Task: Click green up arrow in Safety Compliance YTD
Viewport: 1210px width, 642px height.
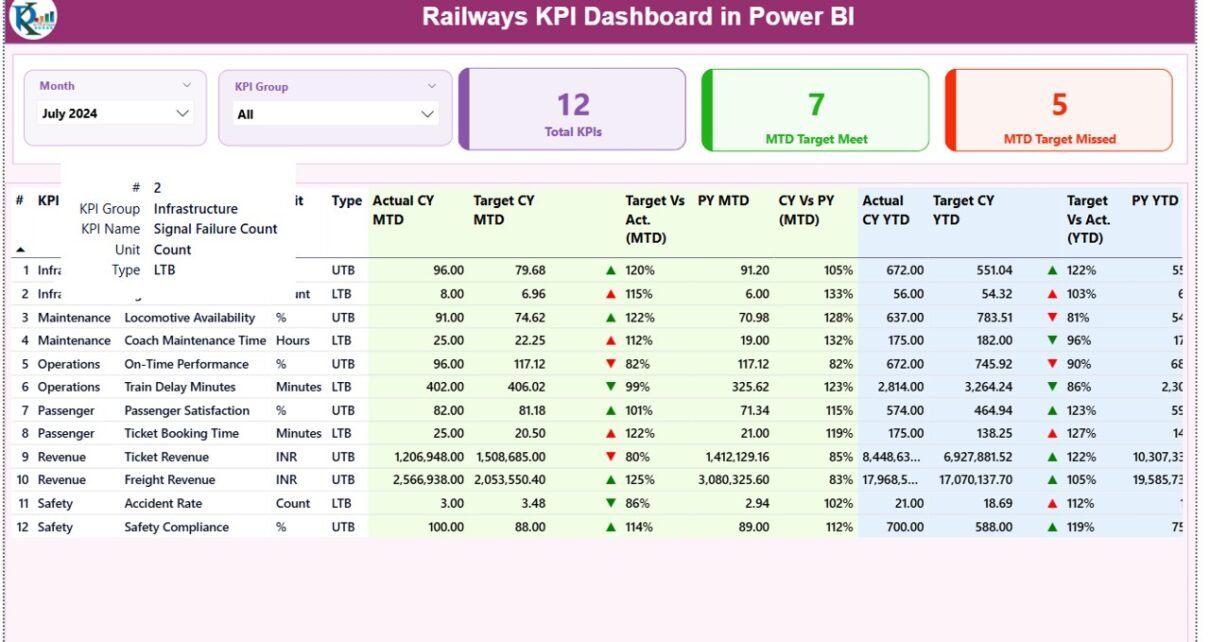Action: tap(1051, 527)
